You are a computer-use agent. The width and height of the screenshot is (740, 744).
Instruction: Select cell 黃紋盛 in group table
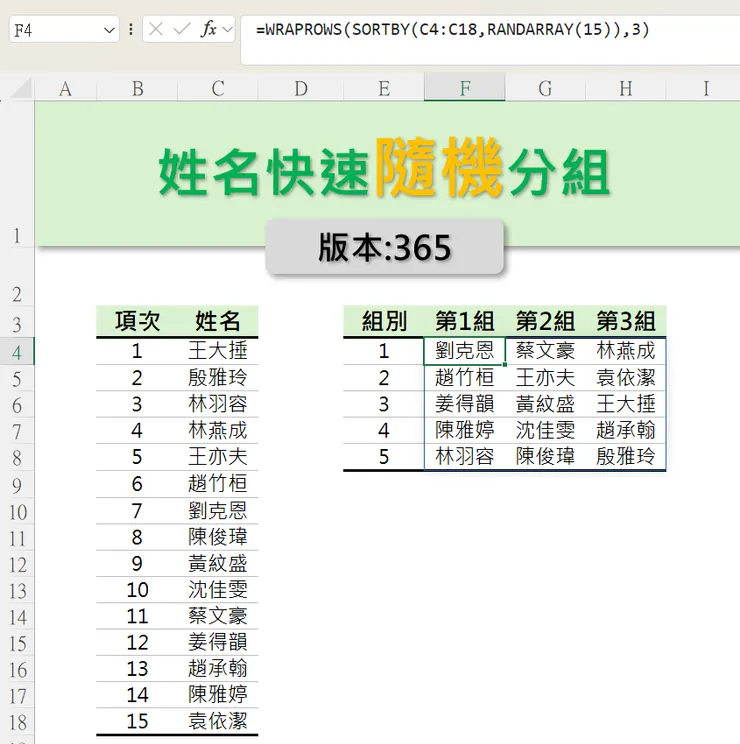[545, 404]
